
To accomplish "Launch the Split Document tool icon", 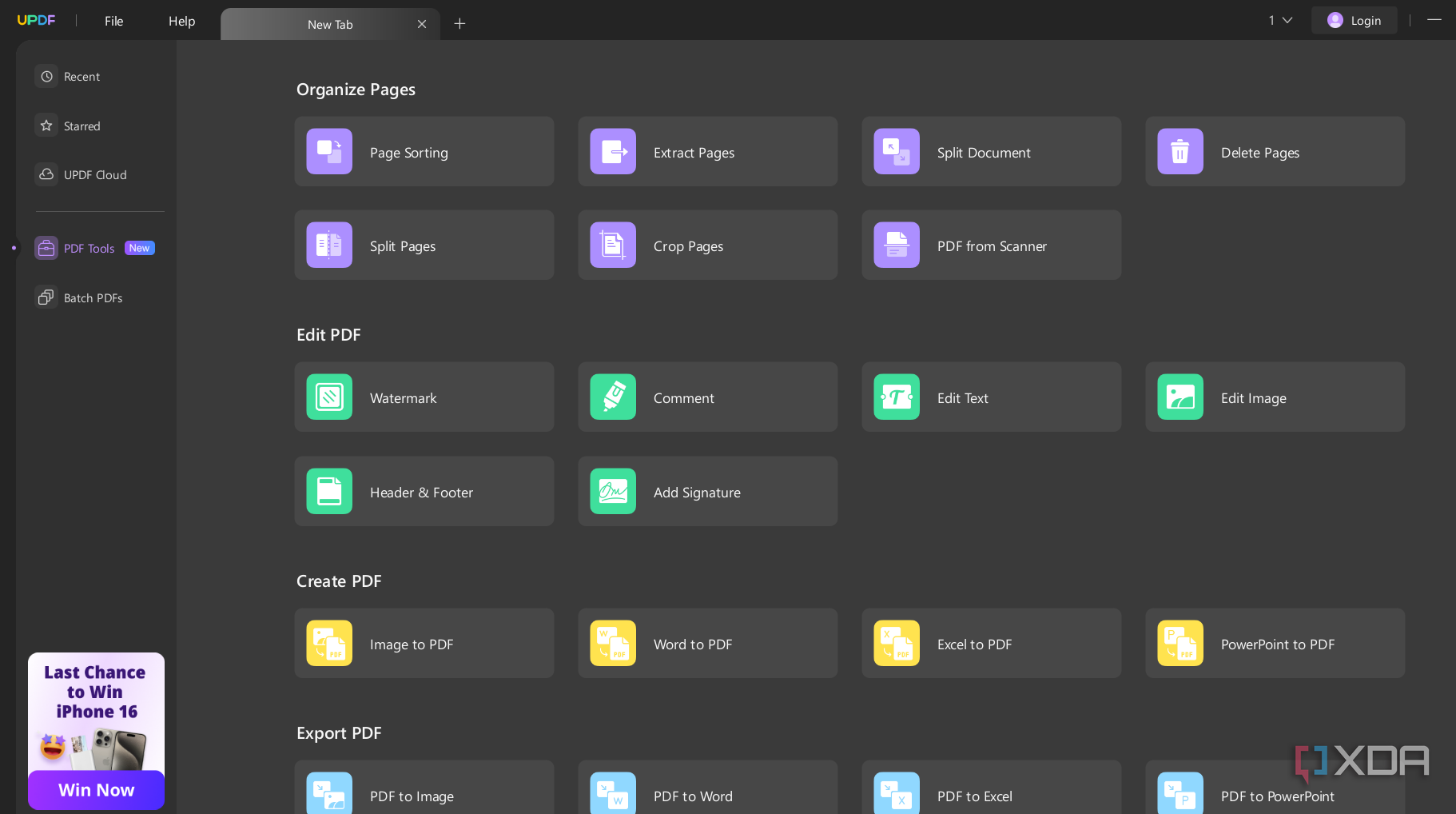I will click(x=897, y=151).
